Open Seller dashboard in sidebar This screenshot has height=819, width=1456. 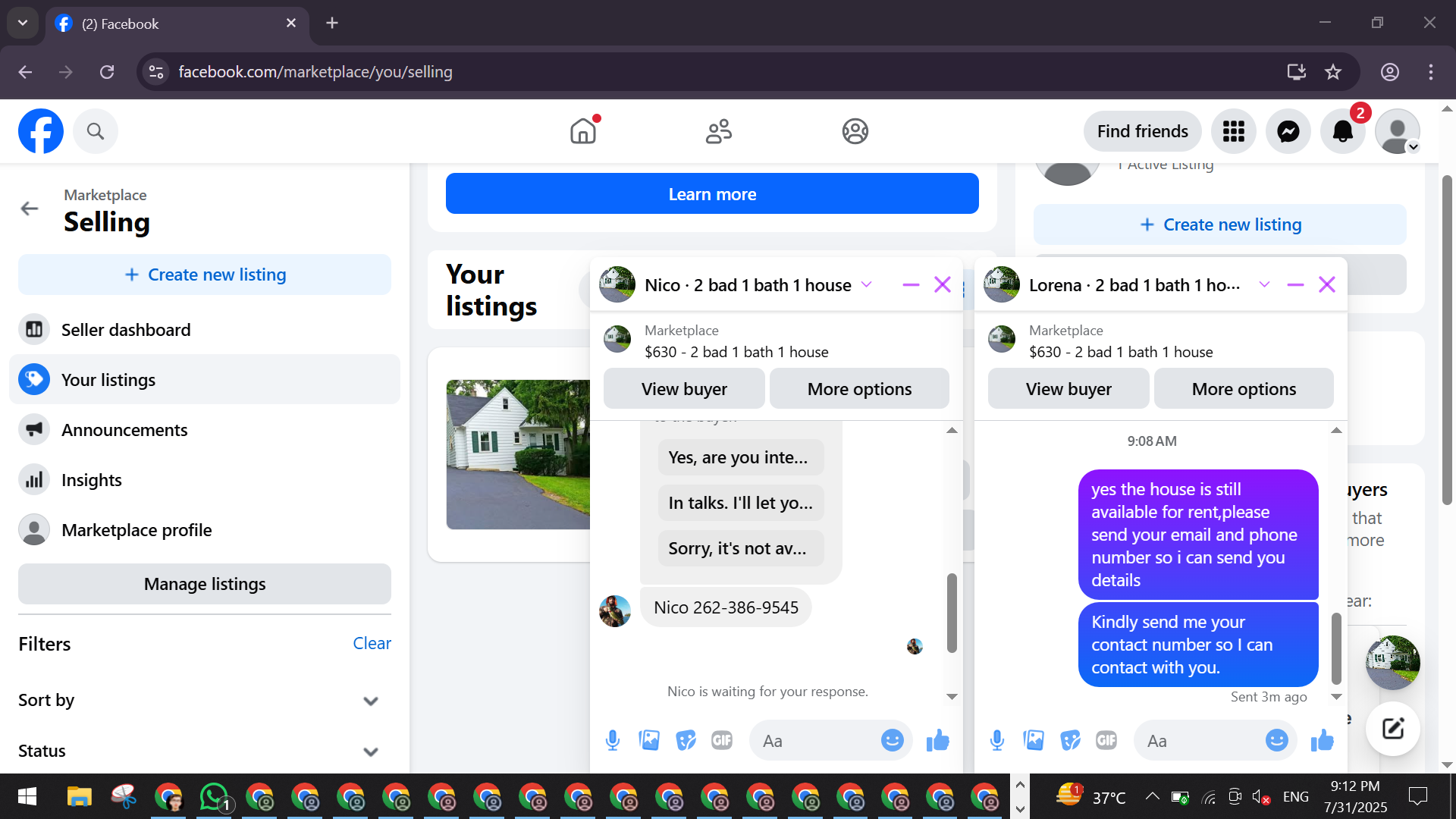point(126,330)
